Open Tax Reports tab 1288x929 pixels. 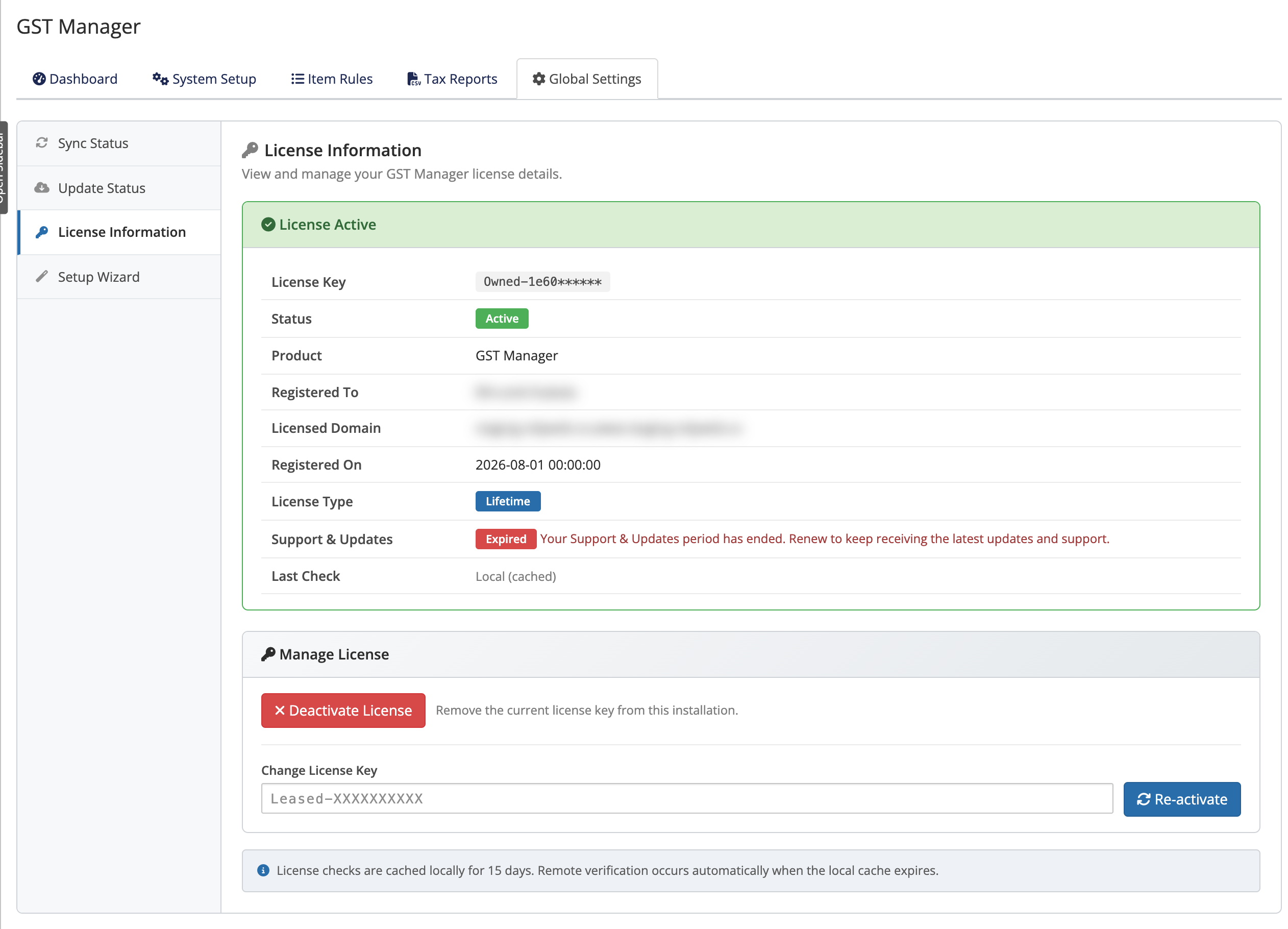pyautogui.click(x=452, y=79)
